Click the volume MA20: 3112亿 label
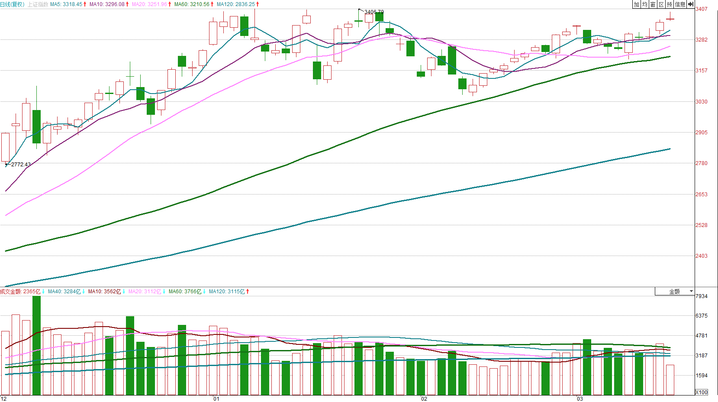This screenshot has height=402, width=718. click(x=146, y=291)
